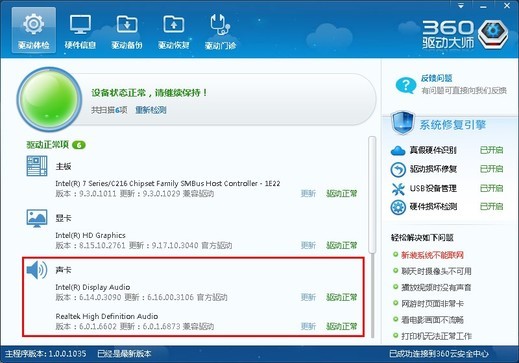Open 播放视频时没有声音 help link

[x=436, y=288]
